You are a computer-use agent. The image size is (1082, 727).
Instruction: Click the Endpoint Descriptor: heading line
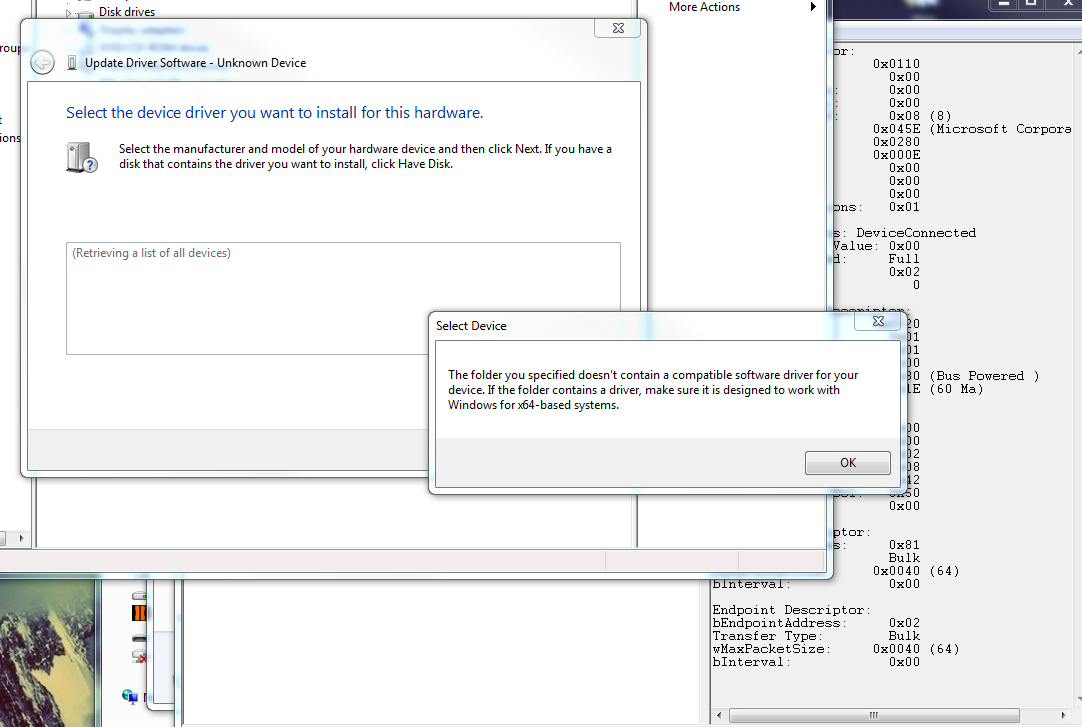coord(791,610)
